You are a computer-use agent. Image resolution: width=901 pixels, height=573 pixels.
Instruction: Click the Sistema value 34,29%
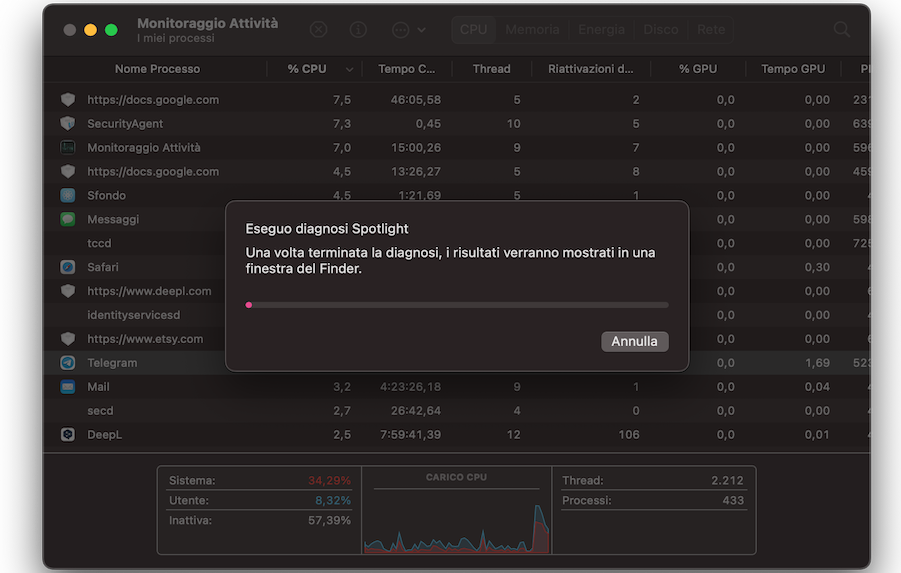(329, 480)
